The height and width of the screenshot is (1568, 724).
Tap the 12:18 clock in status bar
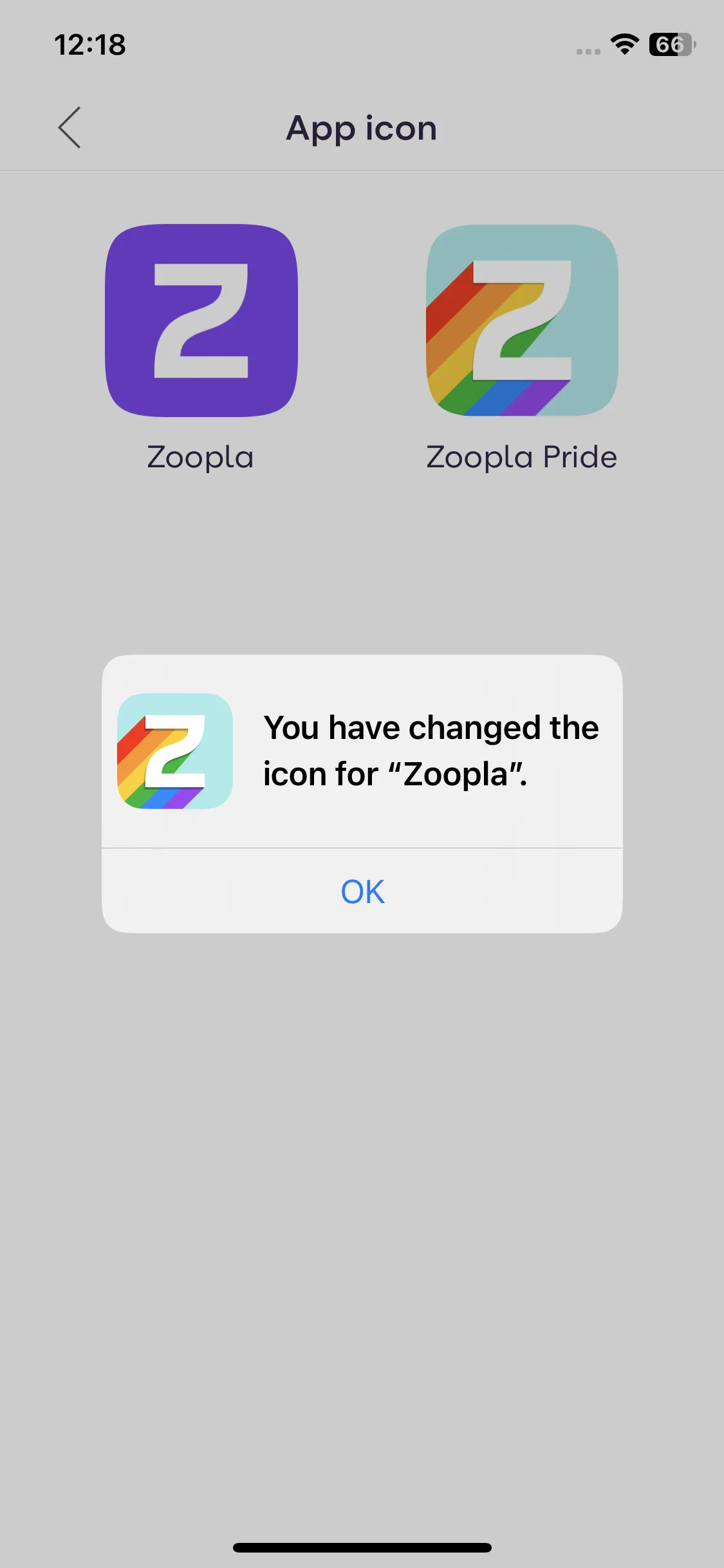tap(90, 44)
